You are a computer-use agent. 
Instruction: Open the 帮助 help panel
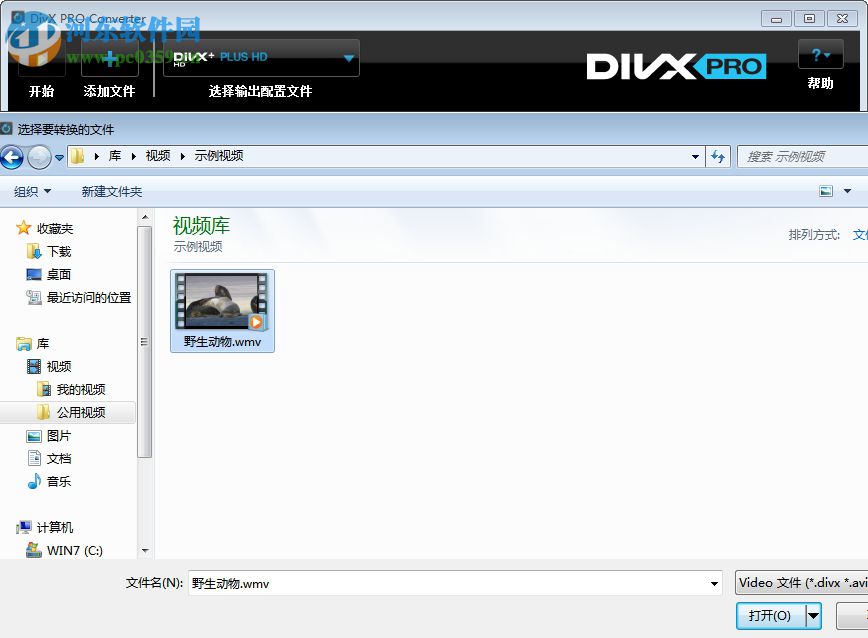(820, 55)
